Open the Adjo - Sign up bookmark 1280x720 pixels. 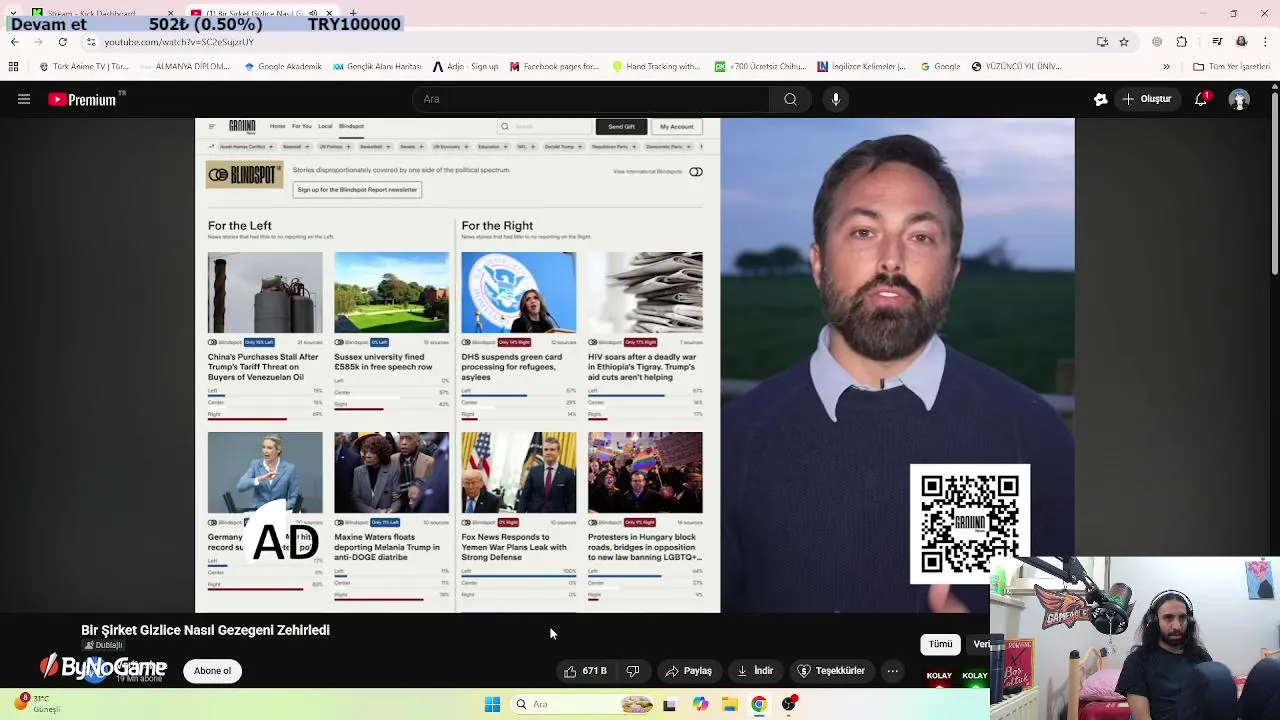point(465,67)
